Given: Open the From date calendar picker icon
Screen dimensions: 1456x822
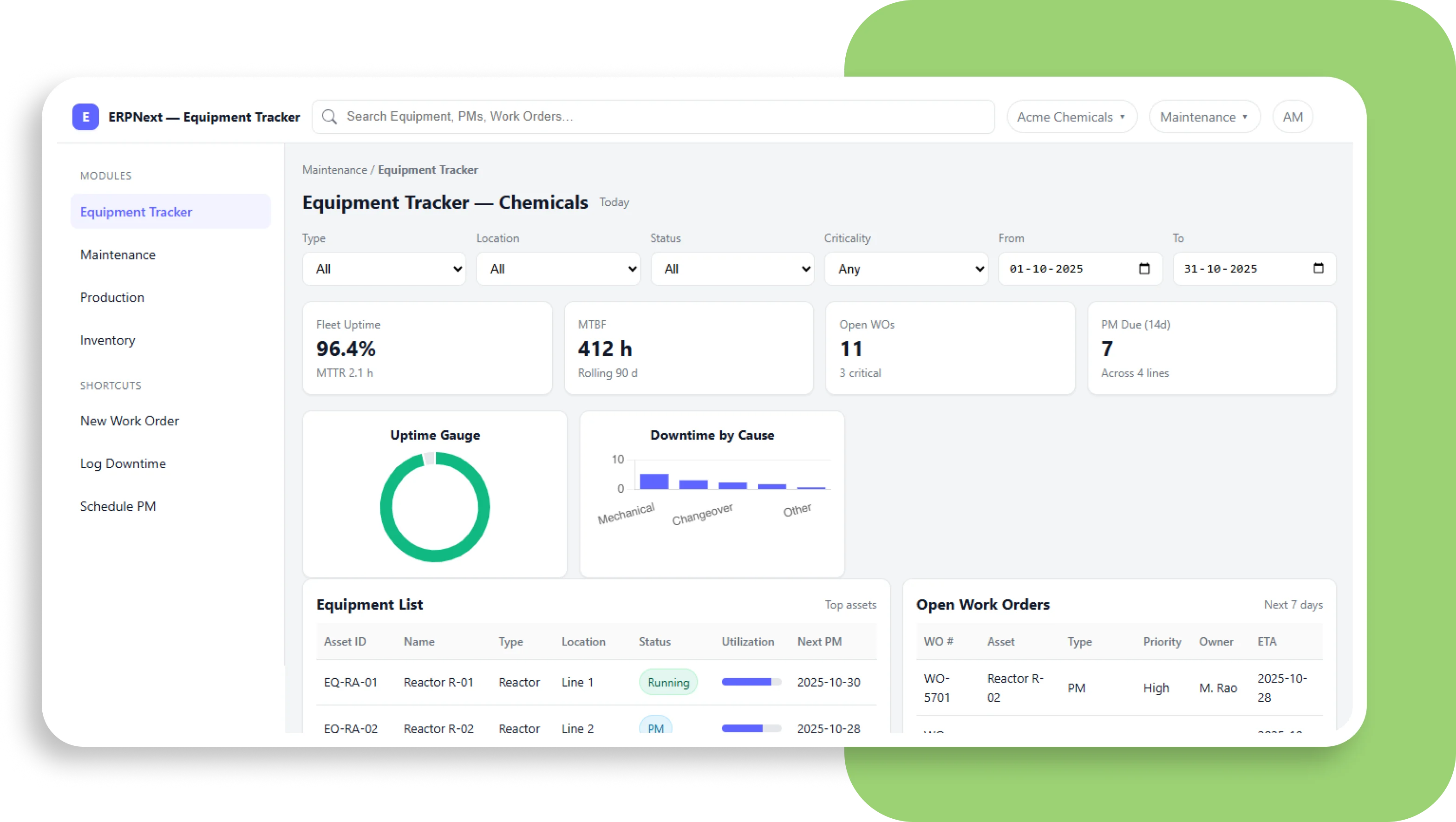Looking at the screenshot, I should (1144, 268).
